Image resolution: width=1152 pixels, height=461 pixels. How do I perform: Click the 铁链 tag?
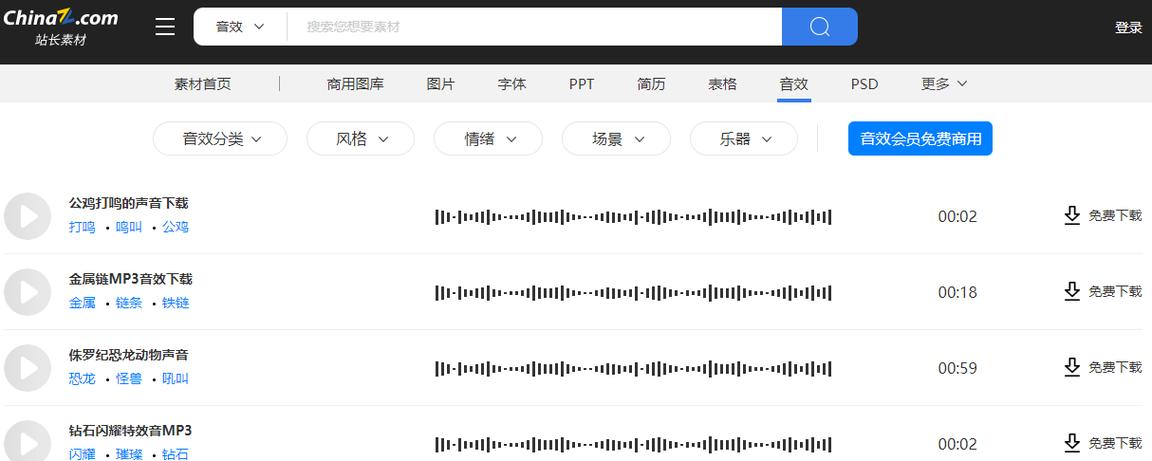point(176,303)
